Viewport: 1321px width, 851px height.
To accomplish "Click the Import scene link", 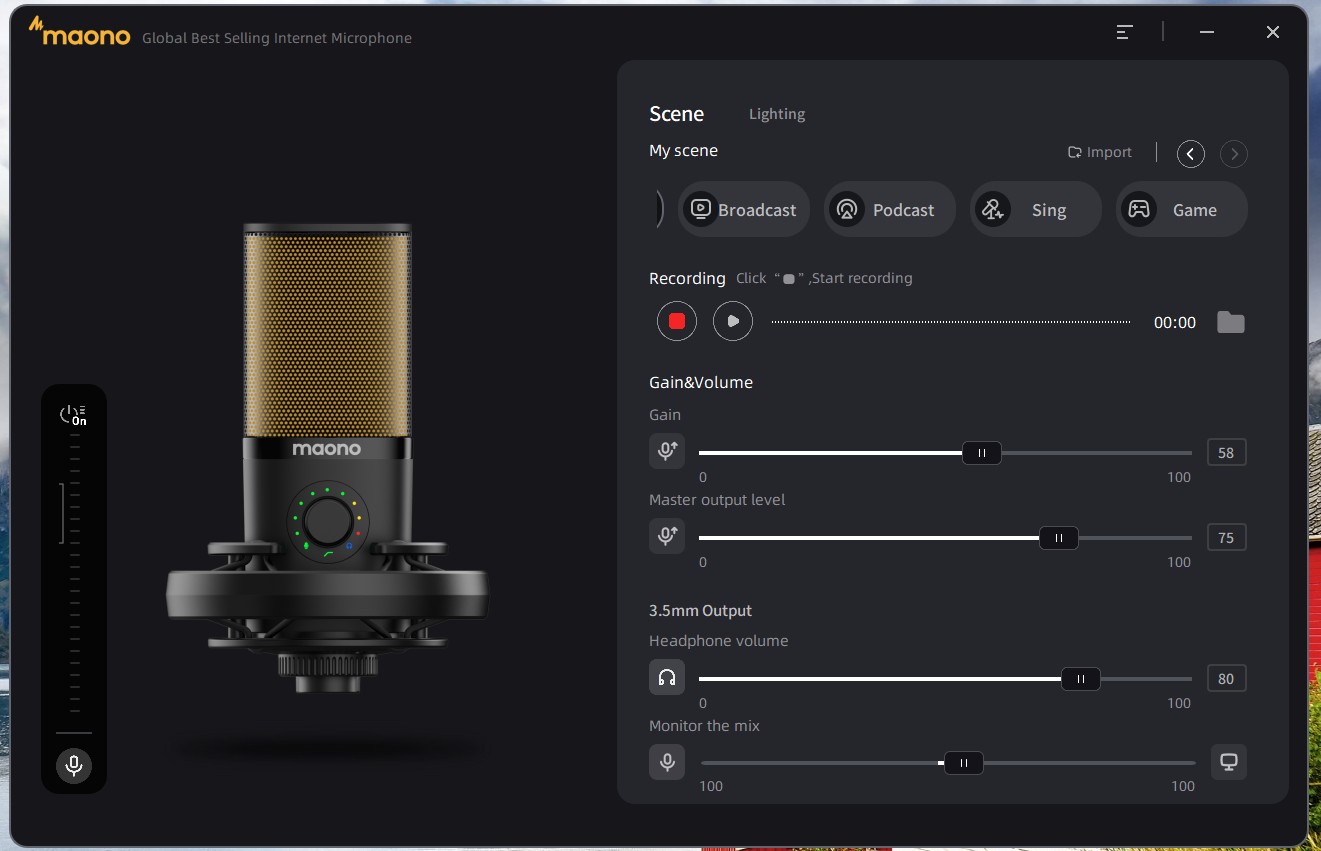I will (1100, 152).
